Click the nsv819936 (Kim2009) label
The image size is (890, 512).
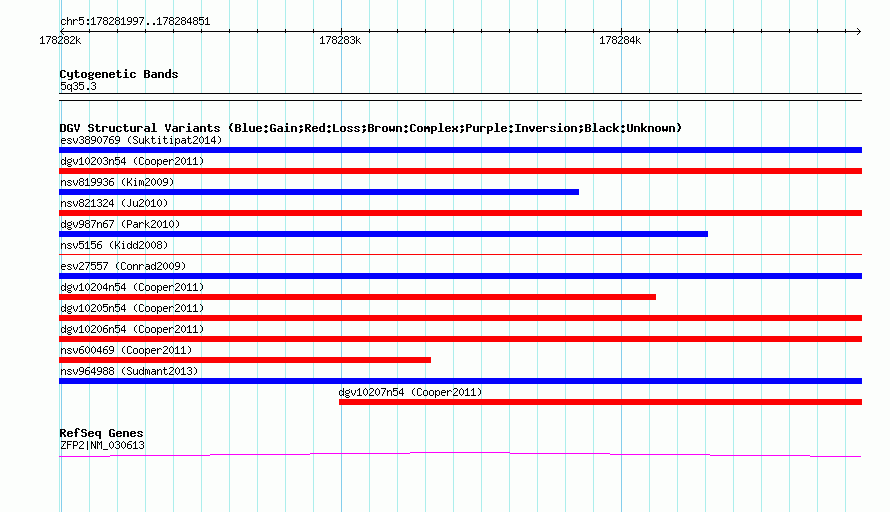(x=117, y=182)
